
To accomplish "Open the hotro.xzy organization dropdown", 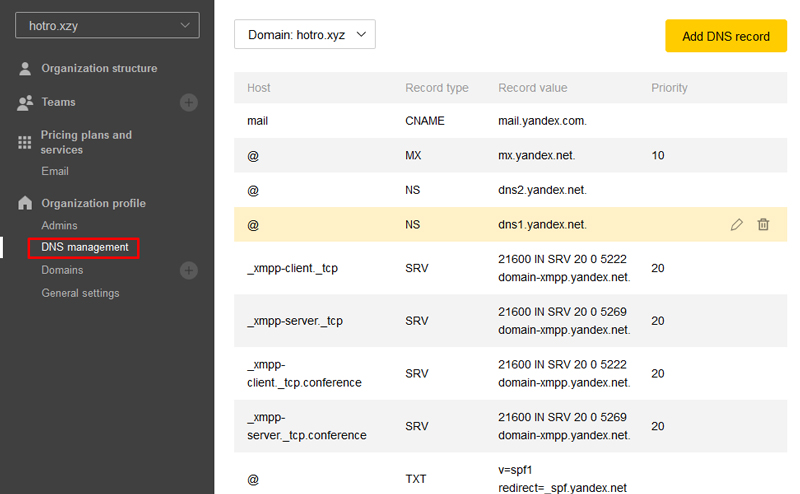I will (107, 26).
